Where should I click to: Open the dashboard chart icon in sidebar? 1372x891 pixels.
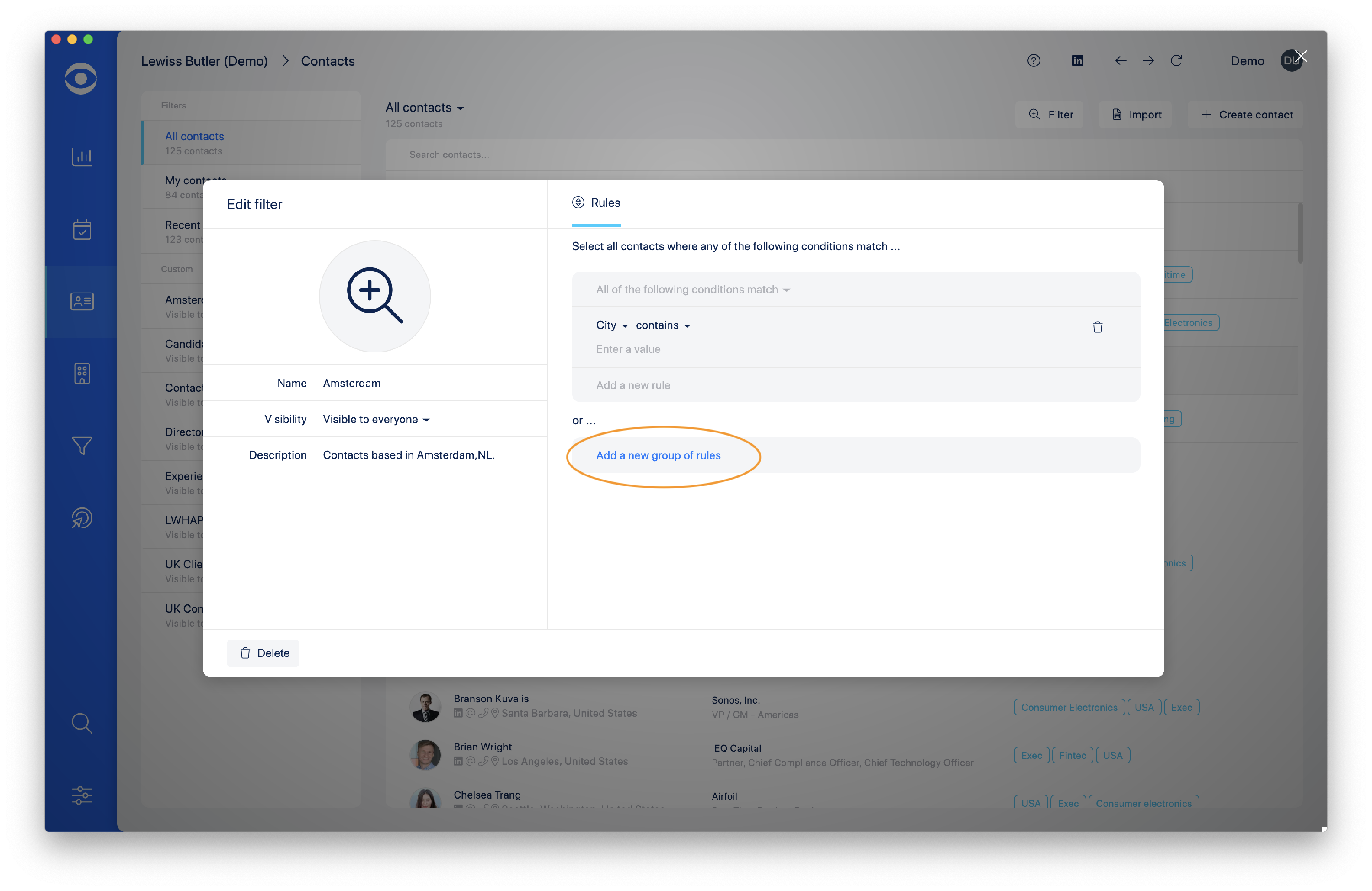pos(82,157)
